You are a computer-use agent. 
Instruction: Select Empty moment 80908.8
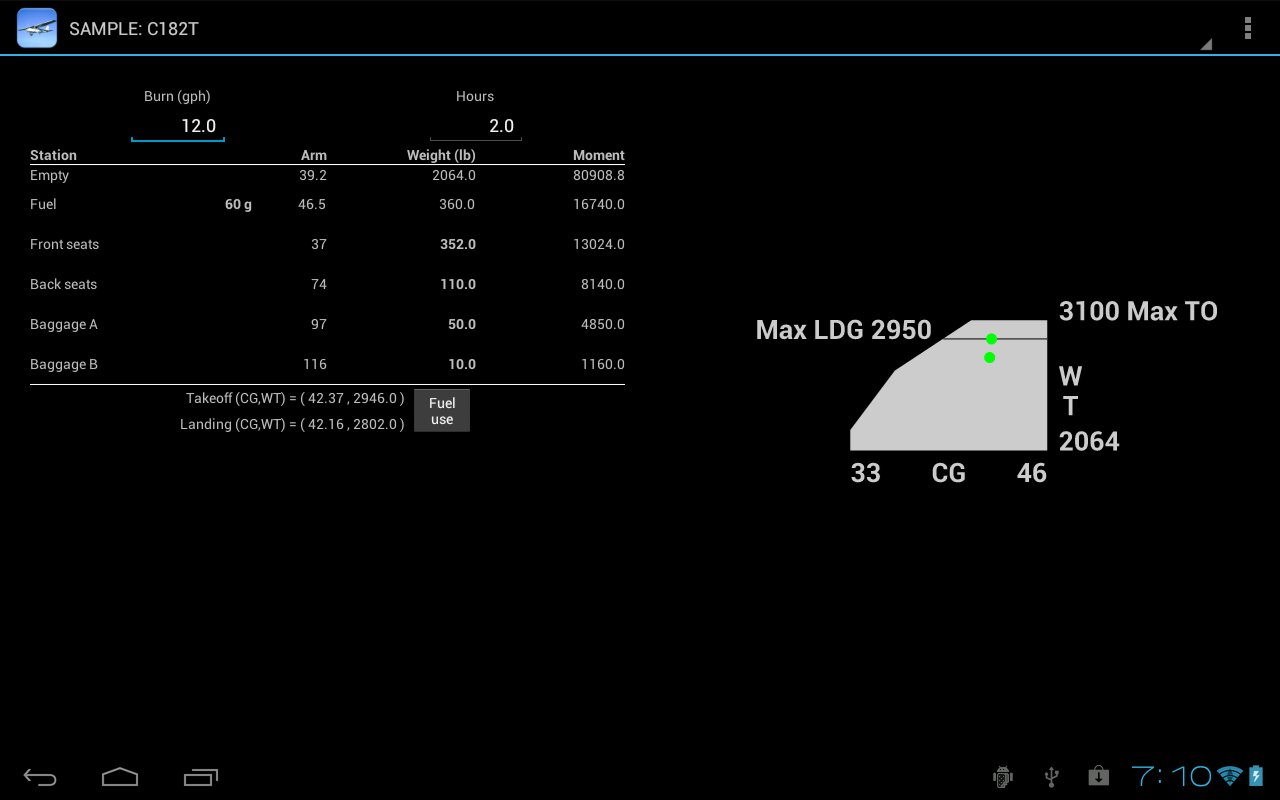coord(599,175)
